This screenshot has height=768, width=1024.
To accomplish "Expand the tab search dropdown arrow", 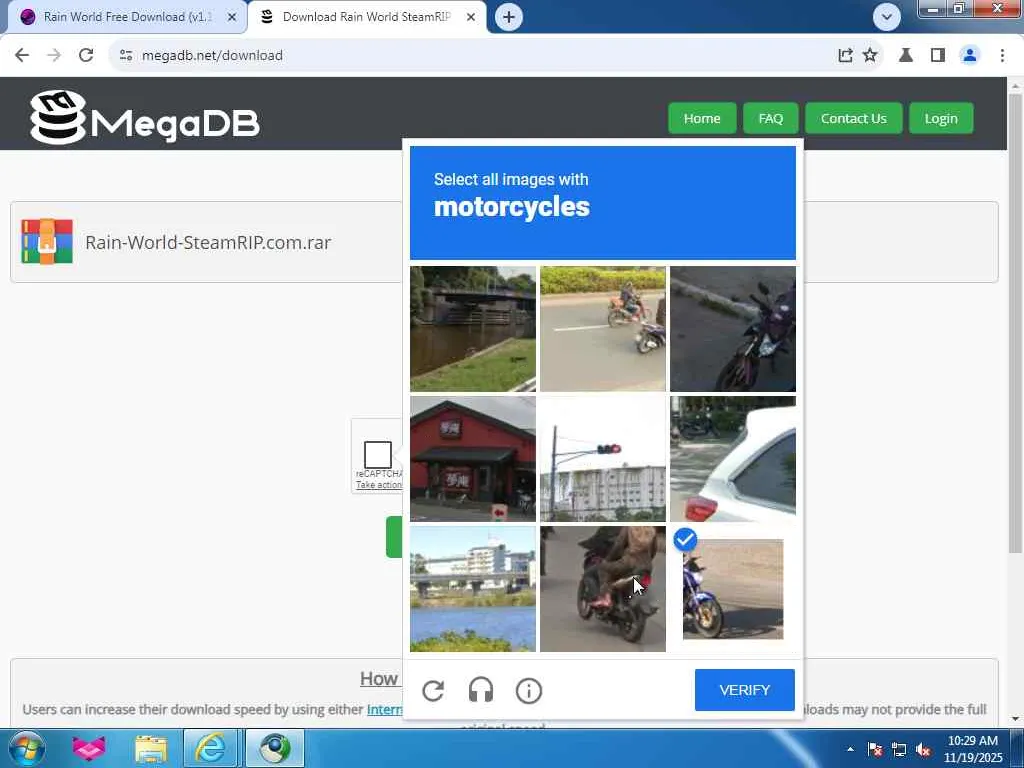I will coord(886,17).
